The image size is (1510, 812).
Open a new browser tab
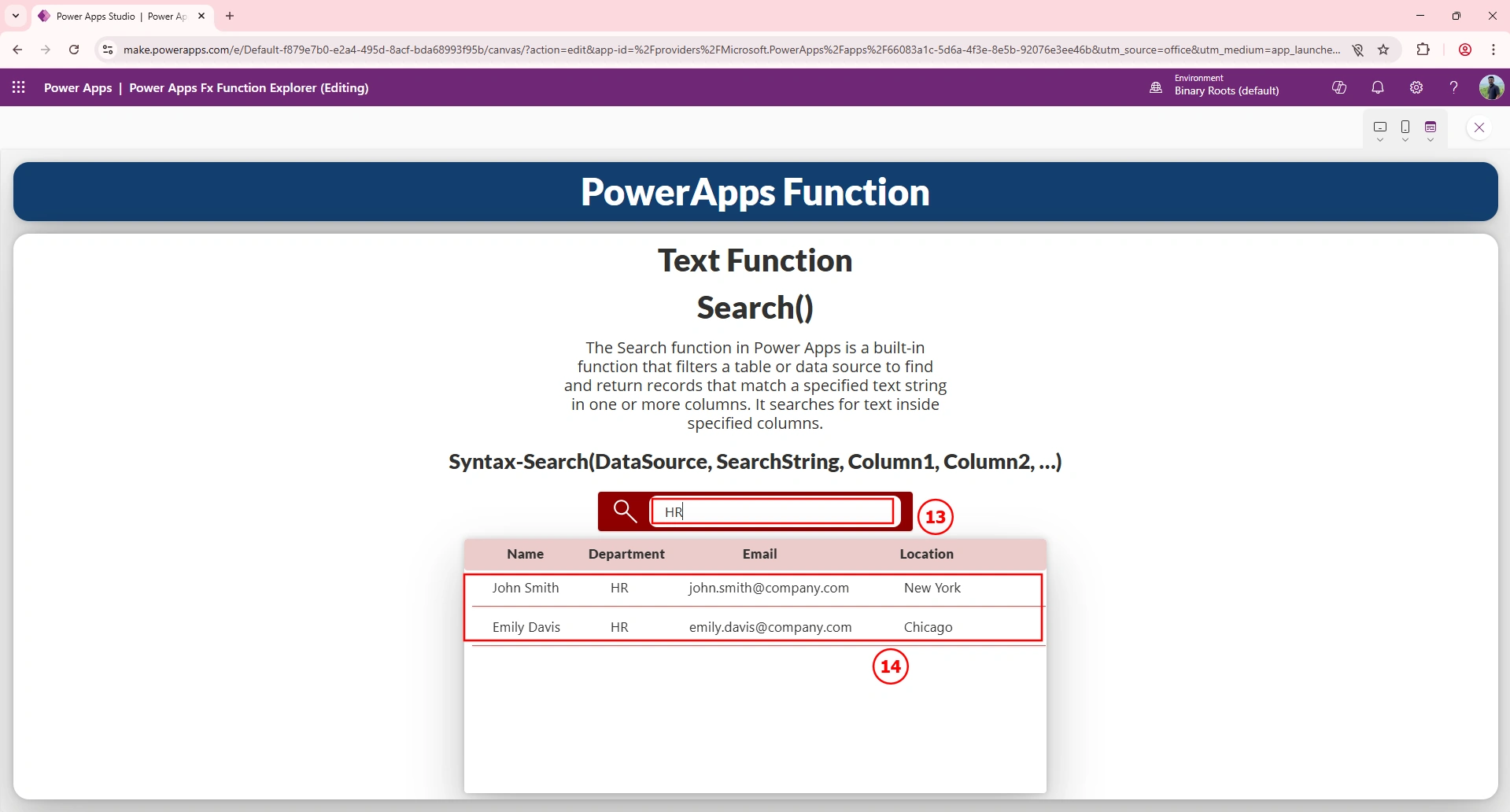tap(230, 16)
